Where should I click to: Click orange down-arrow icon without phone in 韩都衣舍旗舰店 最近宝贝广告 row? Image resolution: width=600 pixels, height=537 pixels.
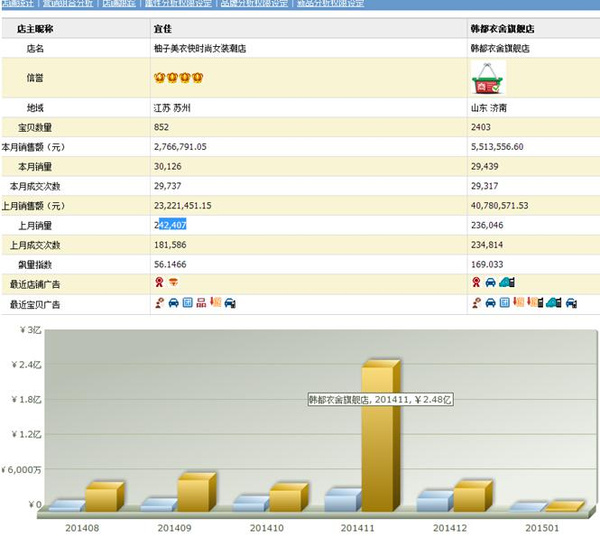518,302
